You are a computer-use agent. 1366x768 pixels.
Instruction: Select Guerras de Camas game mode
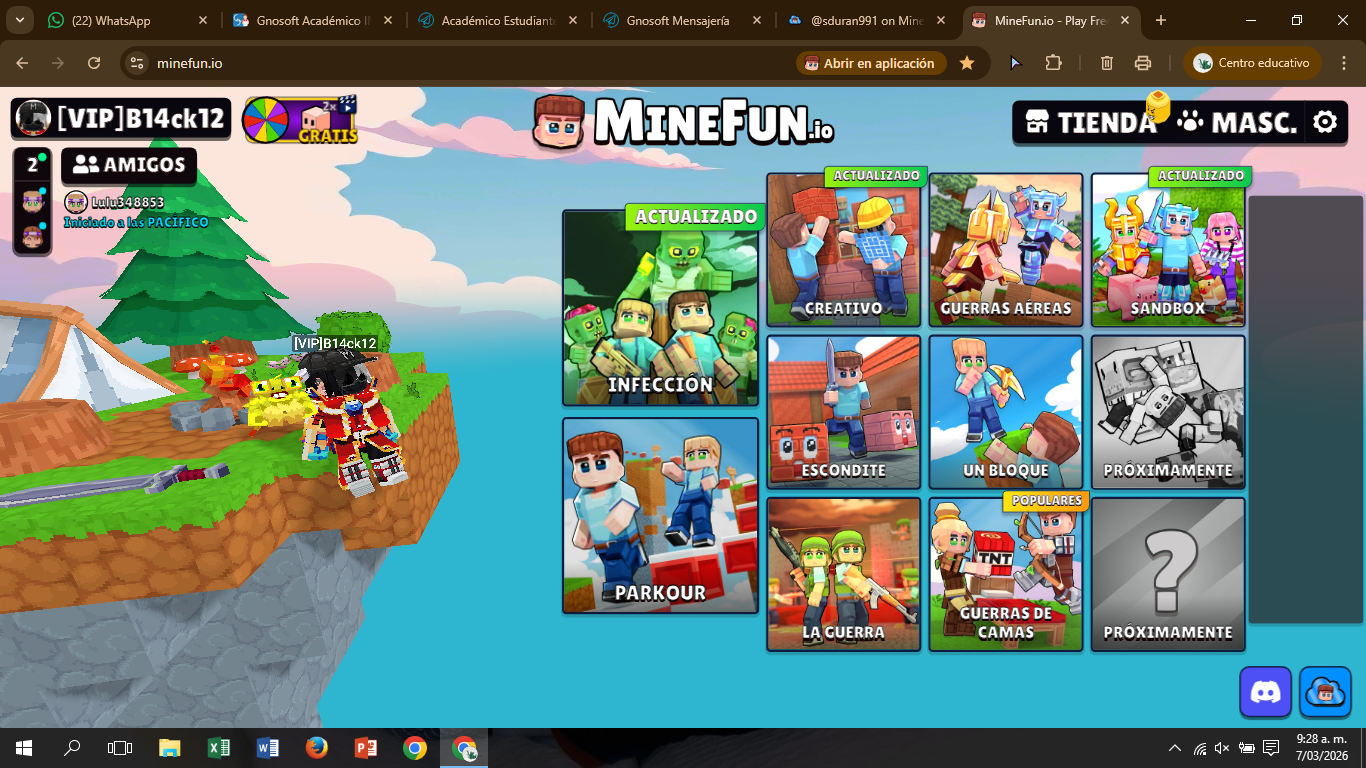point(1005,575)
